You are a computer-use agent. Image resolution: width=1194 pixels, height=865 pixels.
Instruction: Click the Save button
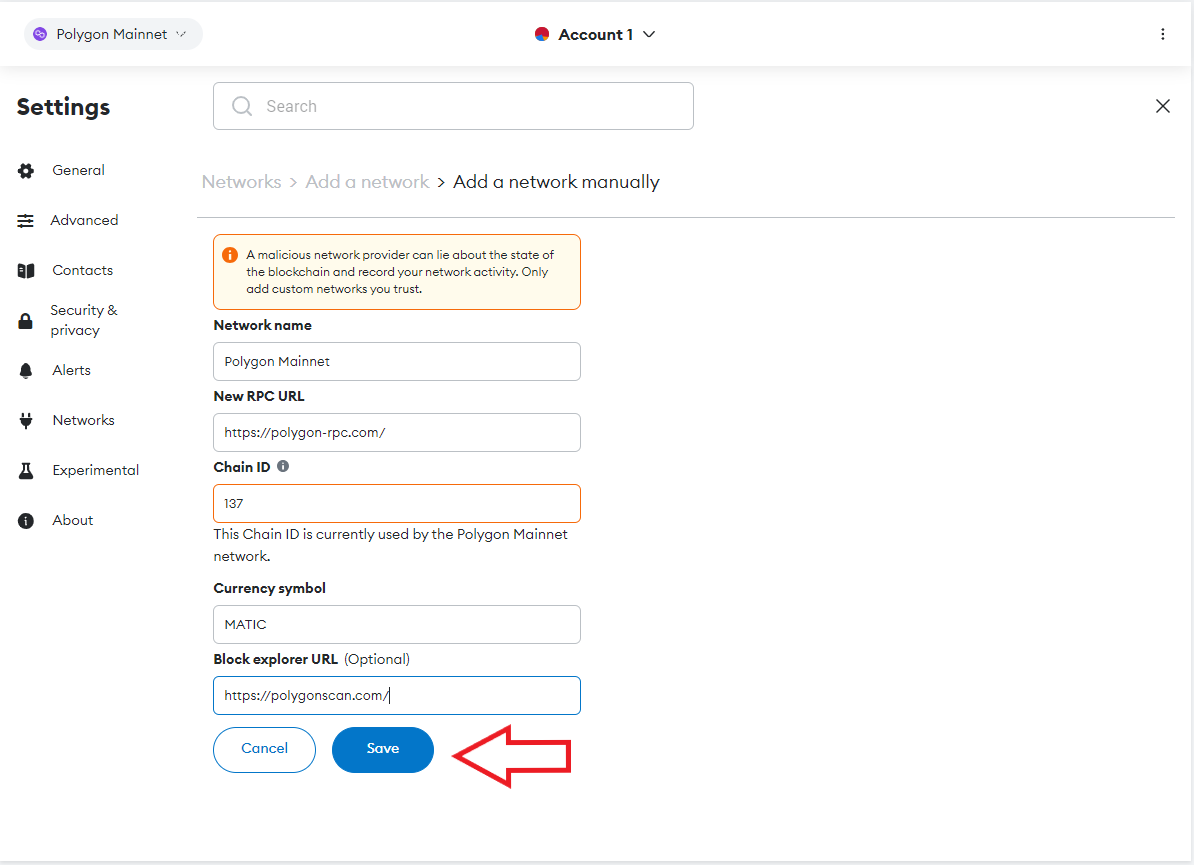coord(383,749)
